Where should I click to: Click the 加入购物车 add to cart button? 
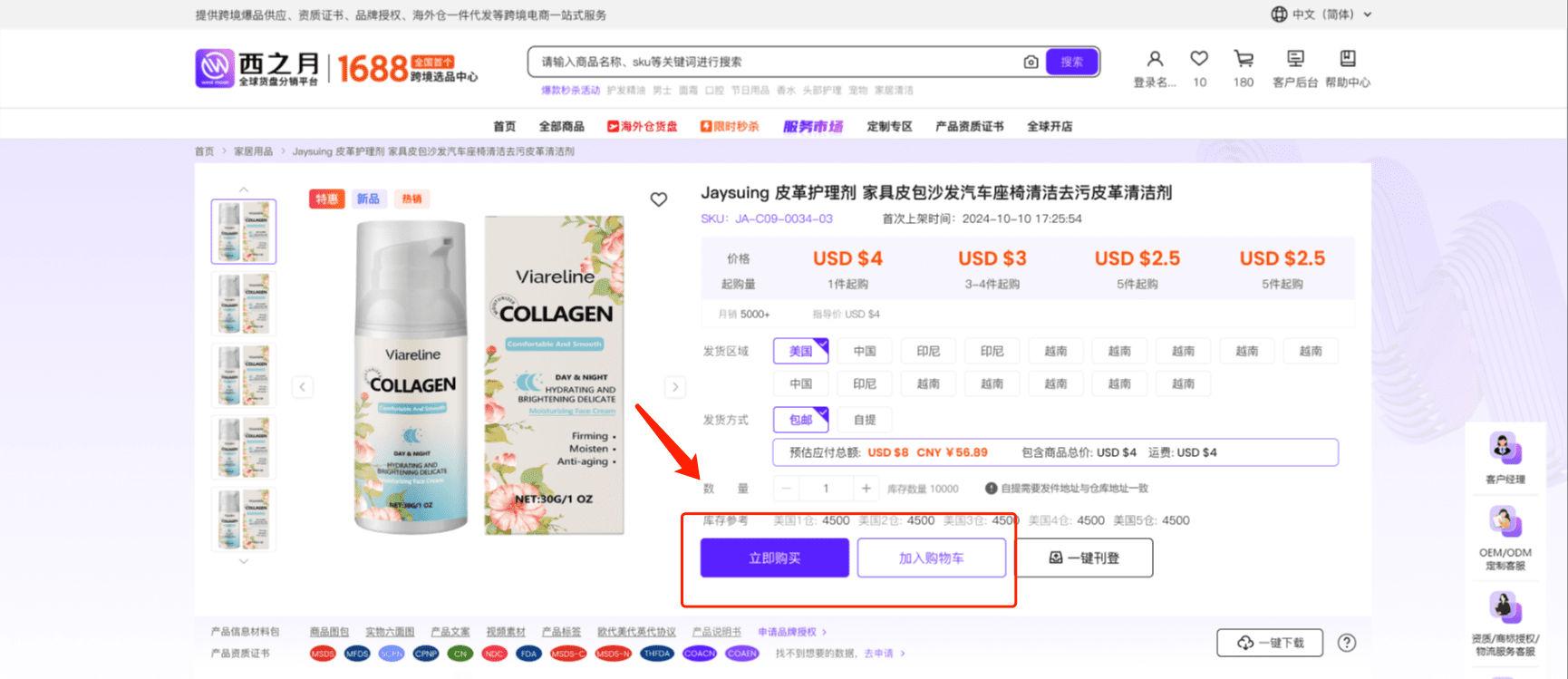pos(932,558)
